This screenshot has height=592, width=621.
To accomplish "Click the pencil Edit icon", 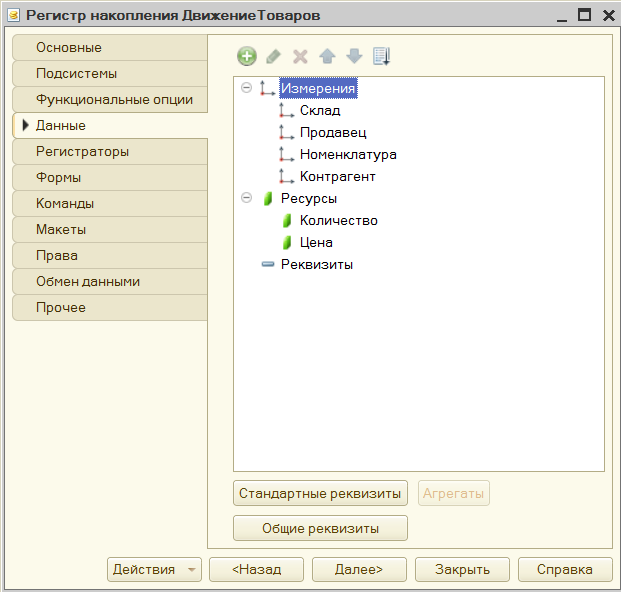I will click(x=274, y=56).
